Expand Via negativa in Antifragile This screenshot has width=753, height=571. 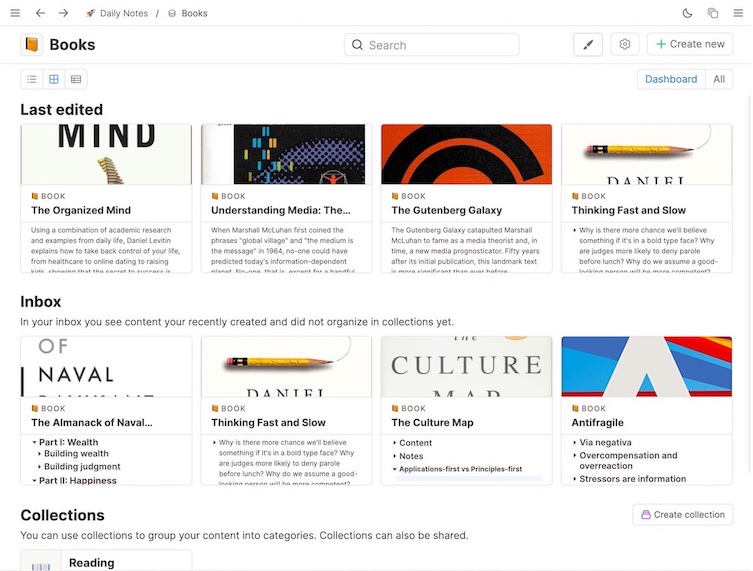click(575, 442)
